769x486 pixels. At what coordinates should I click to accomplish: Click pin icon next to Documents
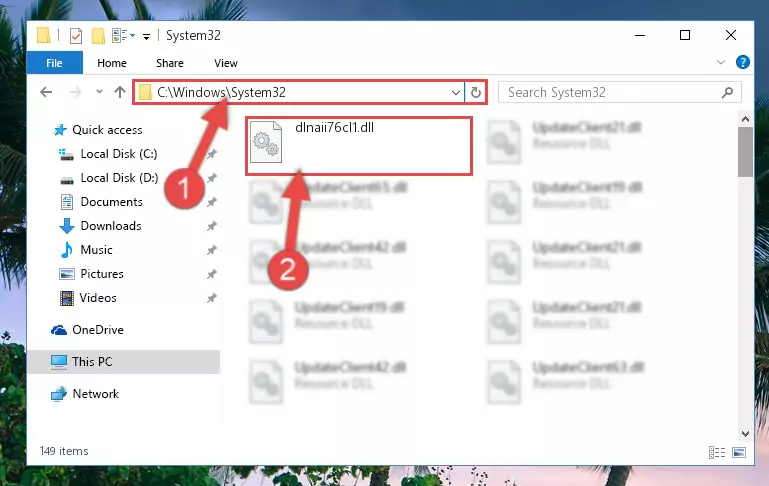pos(211,202)
